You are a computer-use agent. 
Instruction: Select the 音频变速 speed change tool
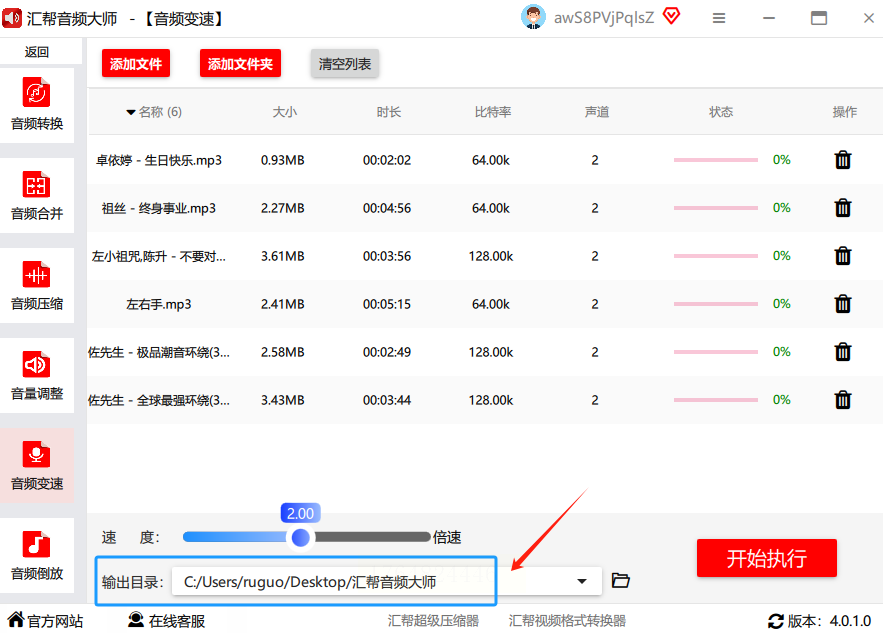(x=37, y=465)
